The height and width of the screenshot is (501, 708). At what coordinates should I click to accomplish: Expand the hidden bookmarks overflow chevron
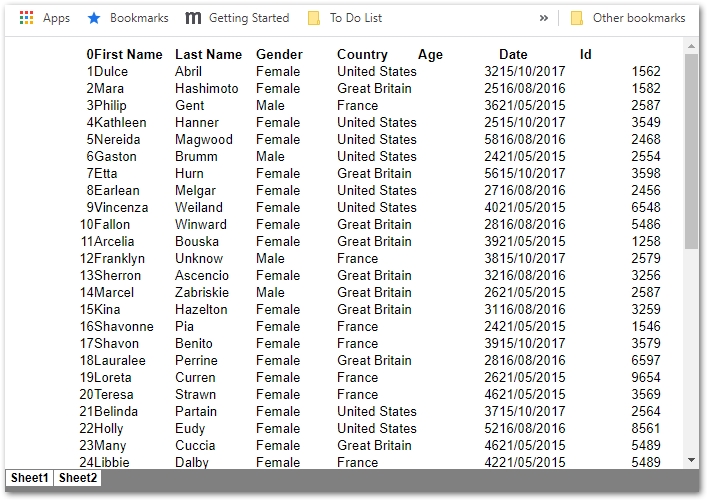click(x=544, y=18)
